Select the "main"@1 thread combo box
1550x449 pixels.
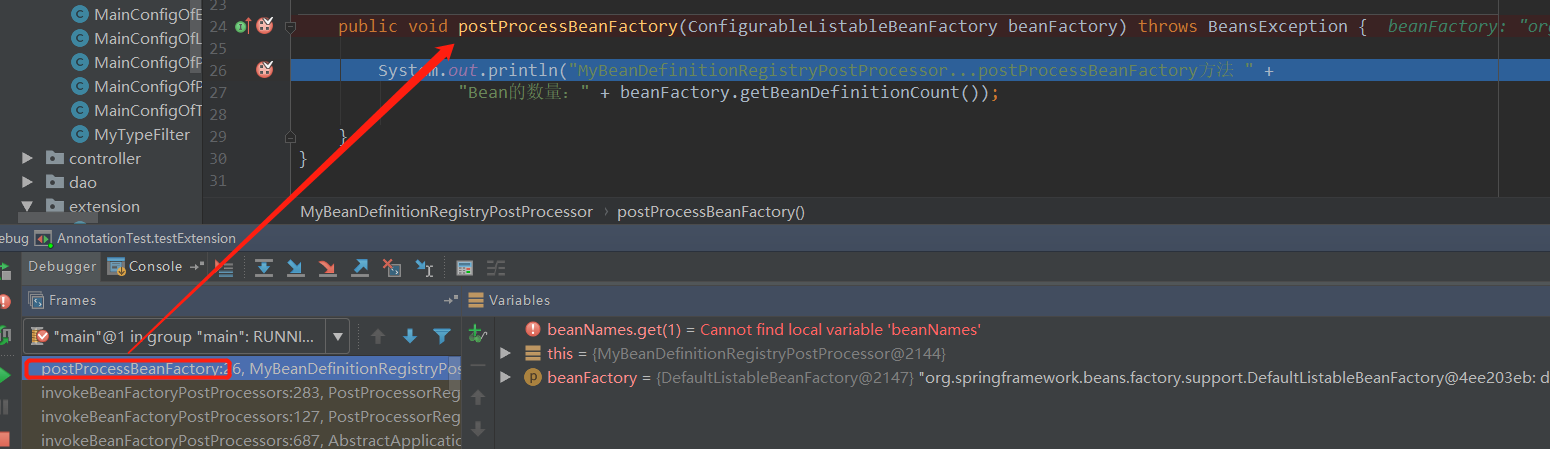click(186, 336)
